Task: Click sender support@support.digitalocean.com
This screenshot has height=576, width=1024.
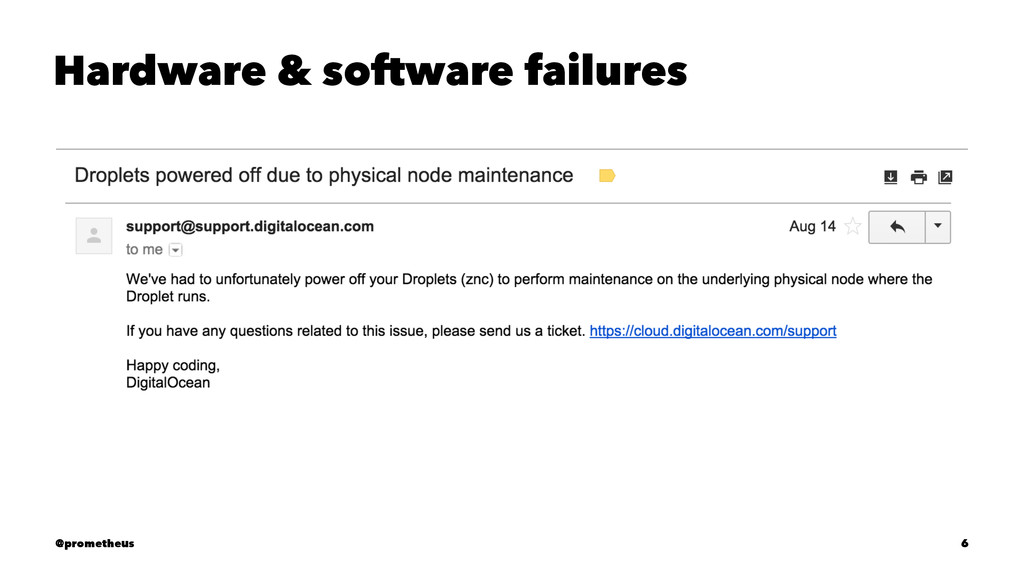Action: [249, 227]
